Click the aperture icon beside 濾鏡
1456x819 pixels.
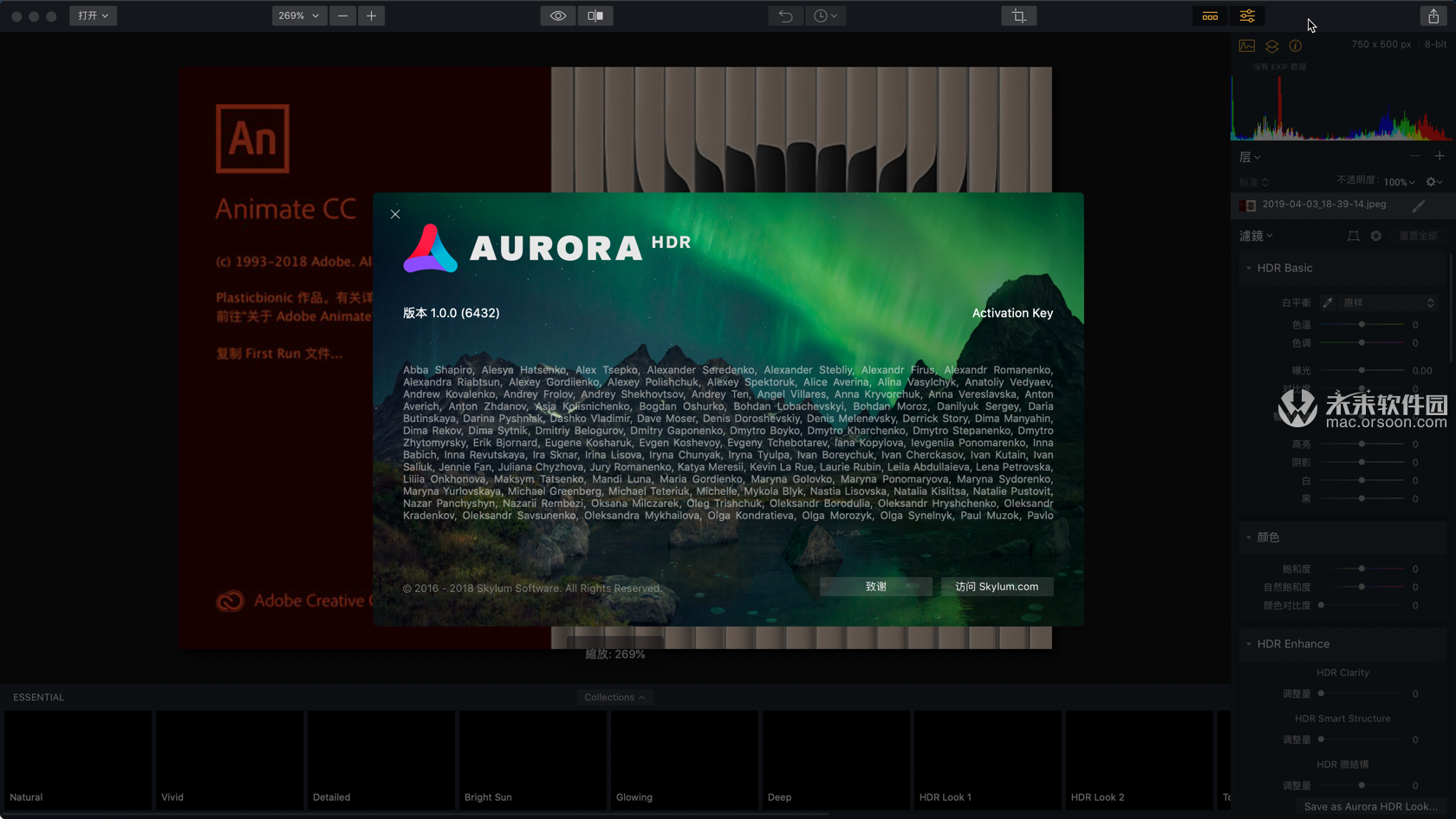(x=1376, y=236)
